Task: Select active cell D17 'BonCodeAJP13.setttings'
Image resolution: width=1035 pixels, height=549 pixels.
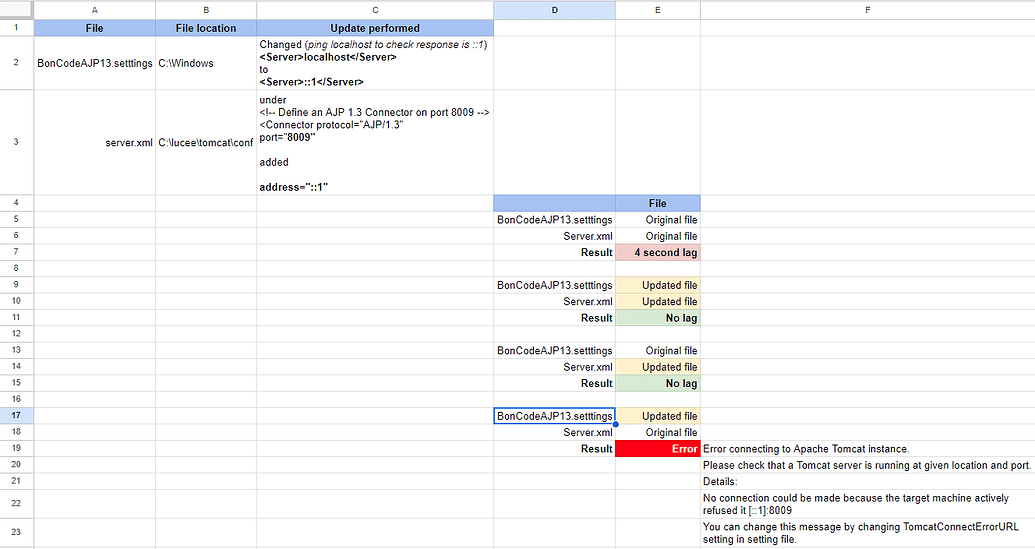Action: pos(554,416)
